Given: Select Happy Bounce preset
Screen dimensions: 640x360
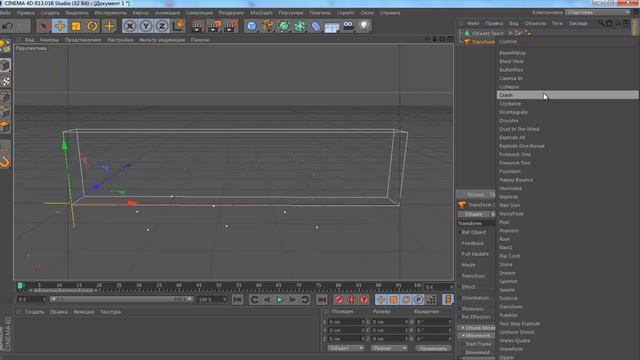Looking at the screenshot, I should click(x=516, y=180).
